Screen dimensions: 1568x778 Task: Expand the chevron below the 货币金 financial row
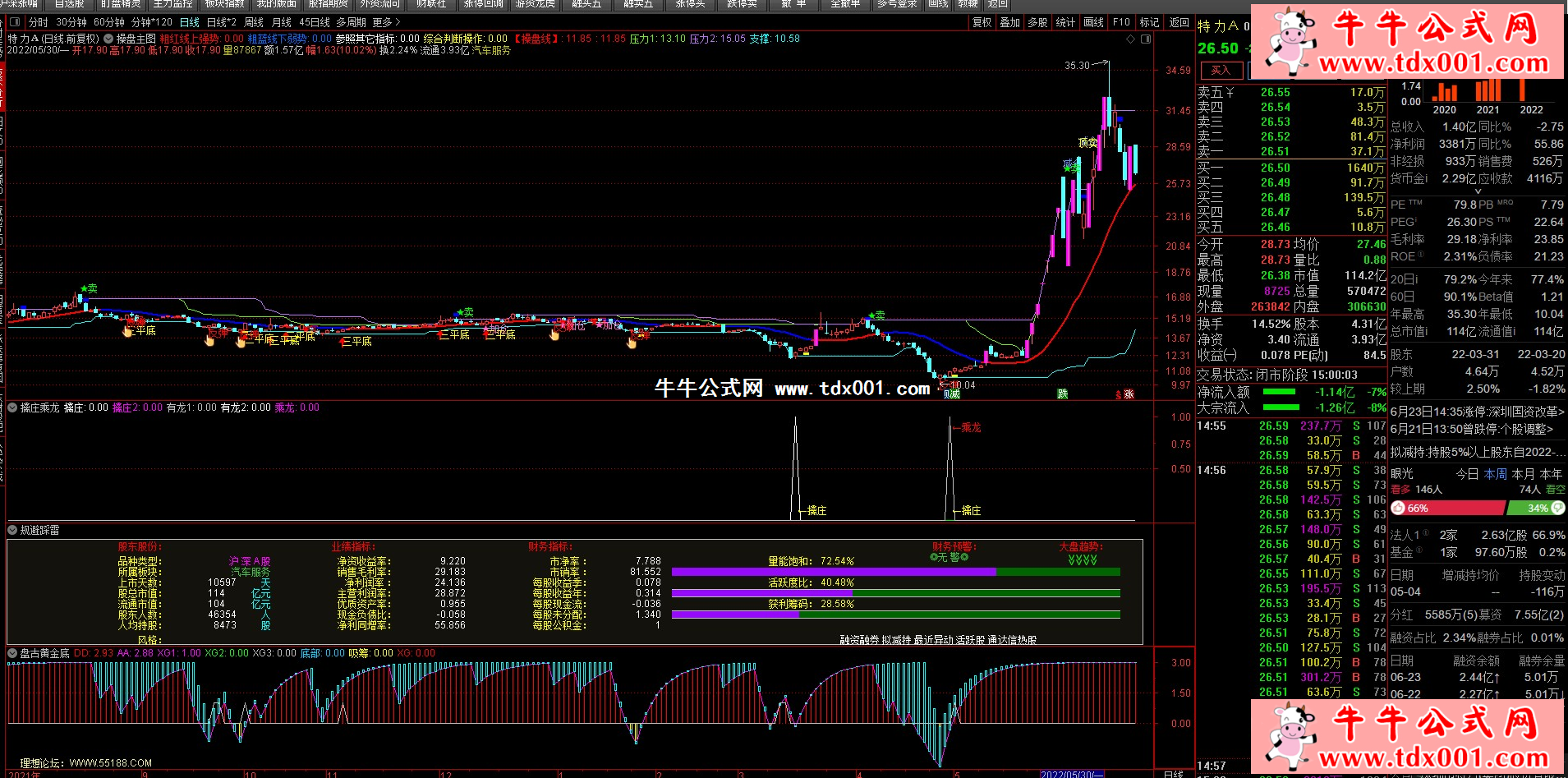1477,191
